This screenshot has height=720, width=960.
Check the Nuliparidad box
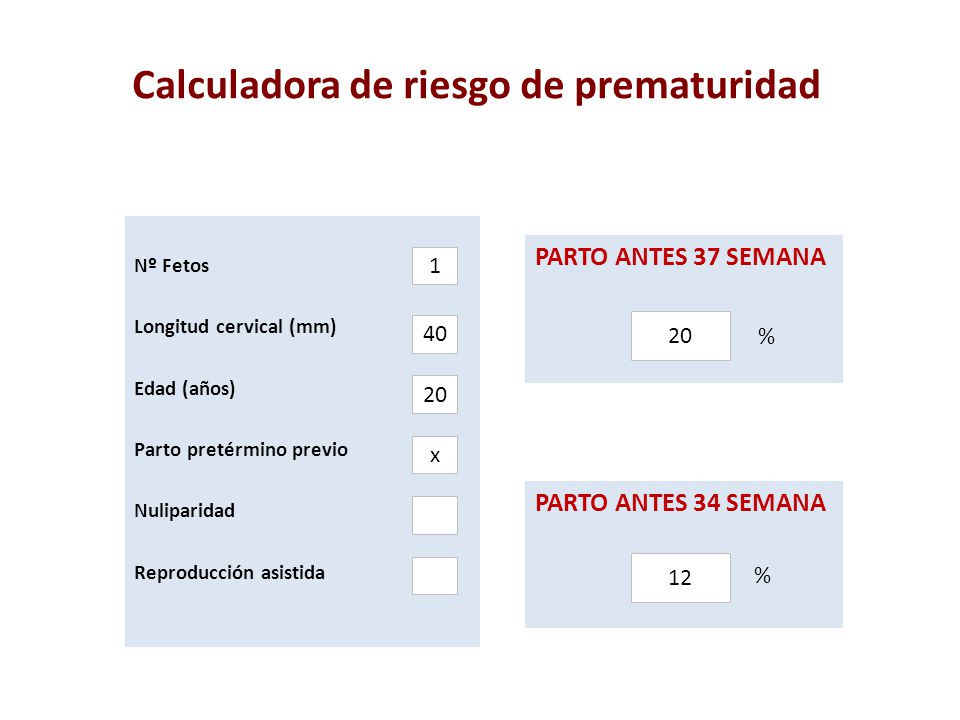[435, 516]
